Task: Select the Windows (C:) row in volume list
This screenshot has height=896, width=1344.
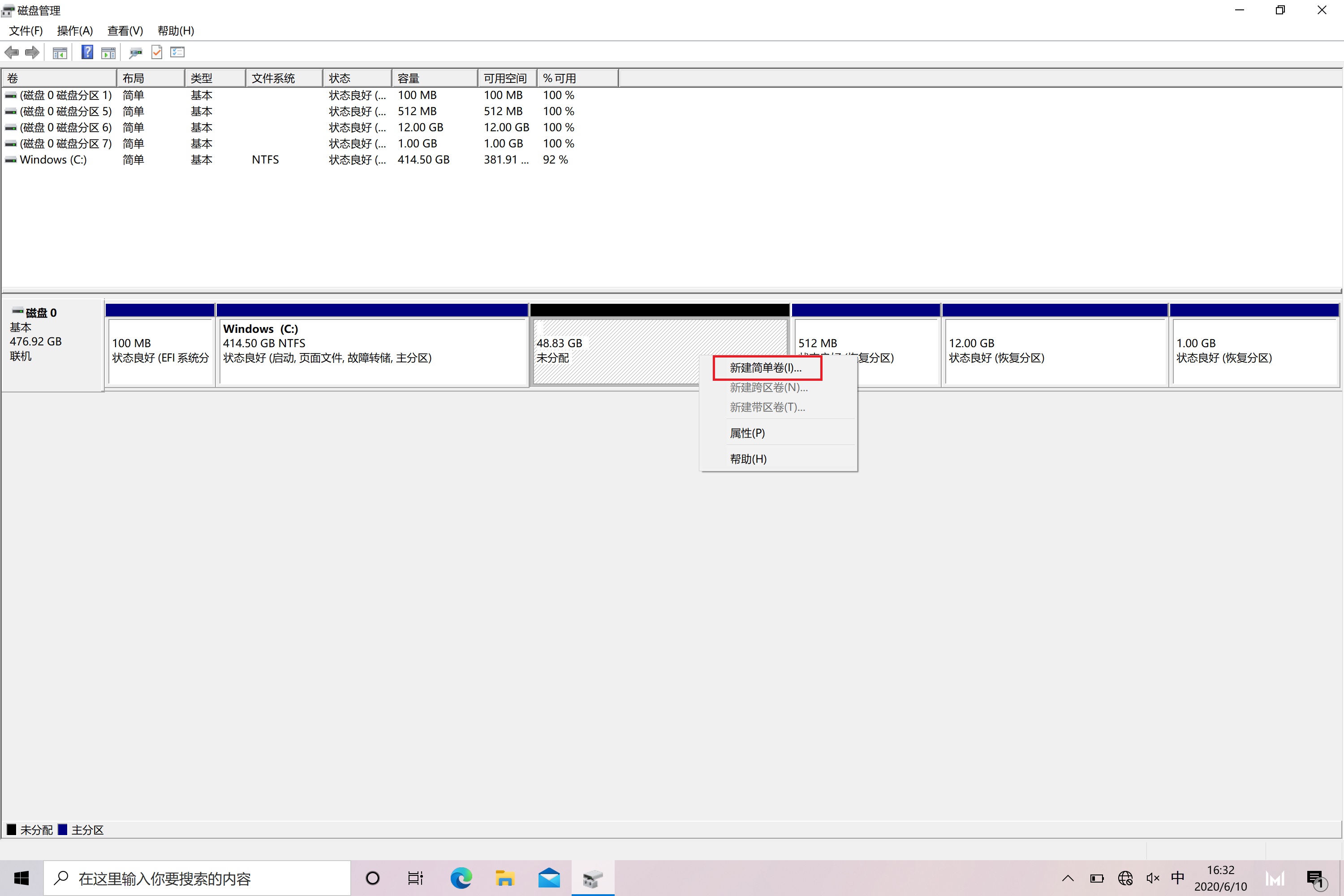Action: click(53, 160)
